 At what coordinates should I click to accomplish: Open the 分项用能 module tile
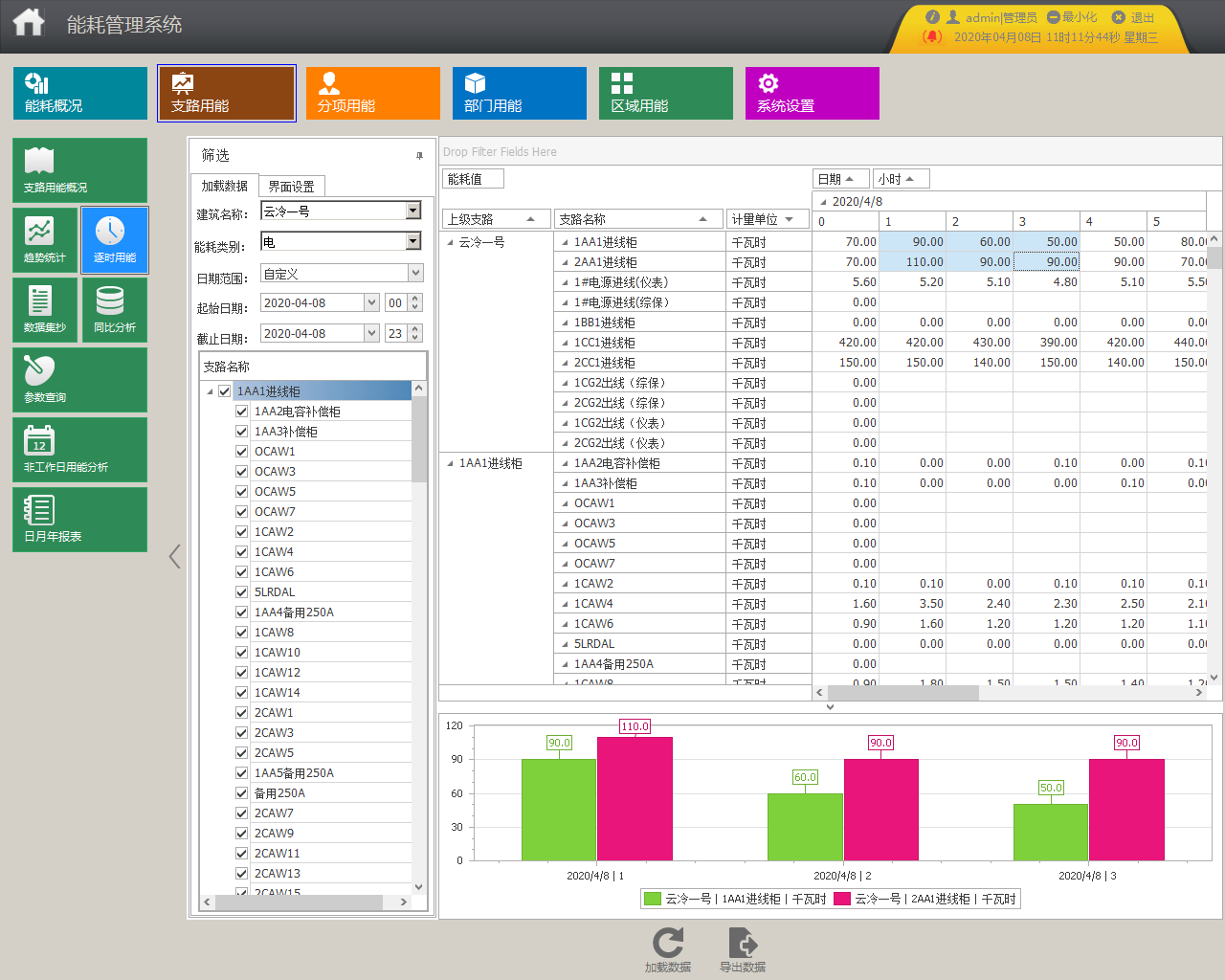373,93
